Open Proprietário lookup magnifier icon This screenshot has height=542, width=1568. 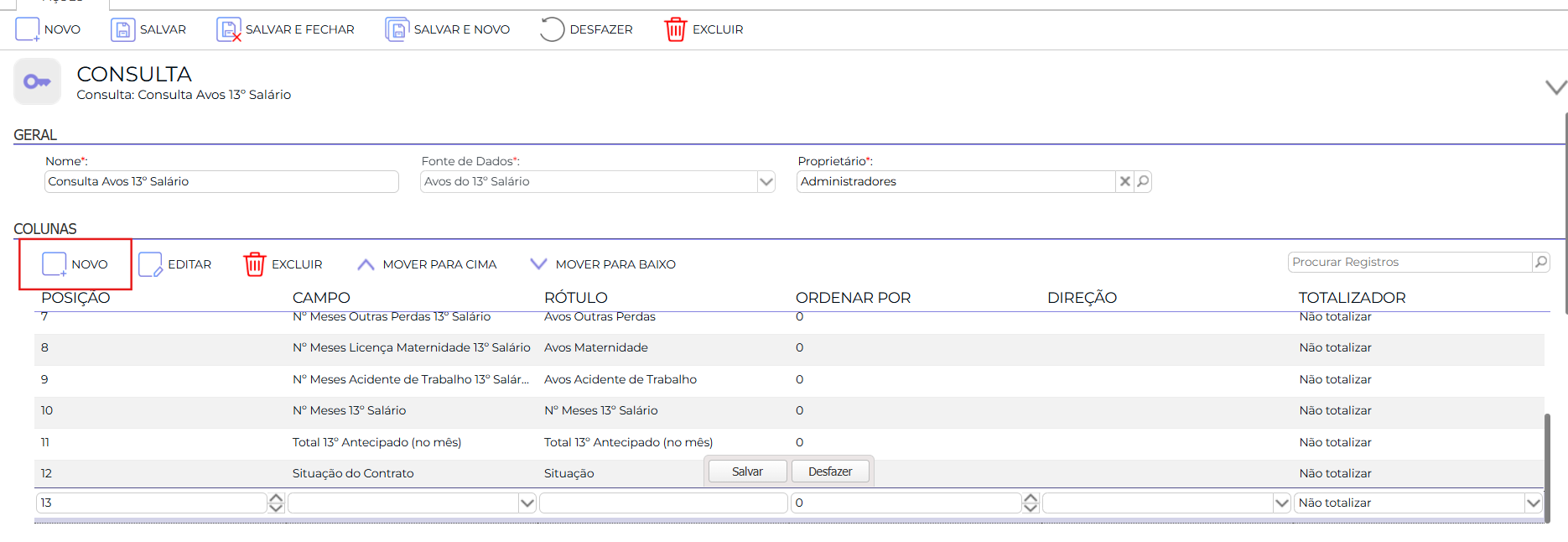(x=1142, y=181)
